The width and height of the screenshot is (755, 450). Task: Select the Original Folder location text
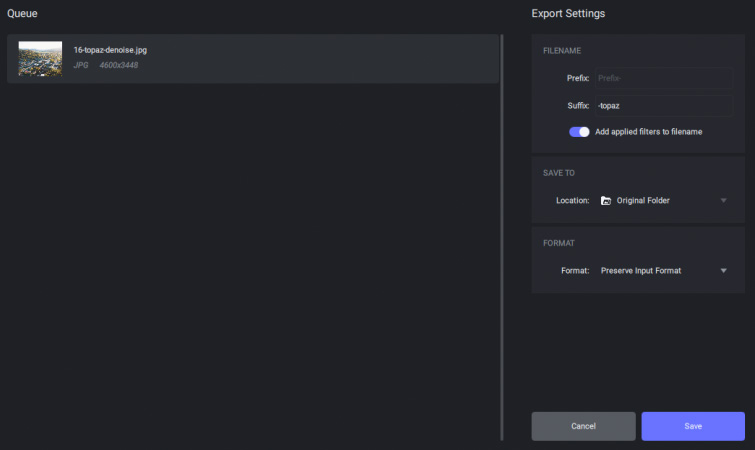coord(643,201)
